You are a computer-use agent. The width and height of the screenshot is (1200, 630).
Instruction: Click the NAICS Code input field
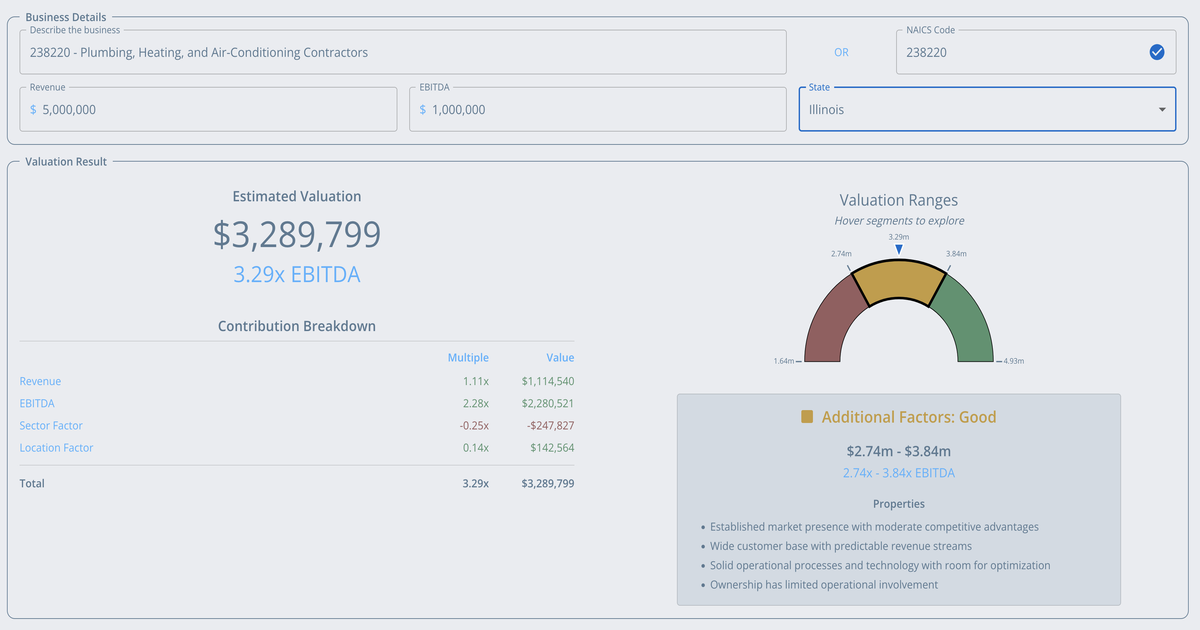(1037, 52)
